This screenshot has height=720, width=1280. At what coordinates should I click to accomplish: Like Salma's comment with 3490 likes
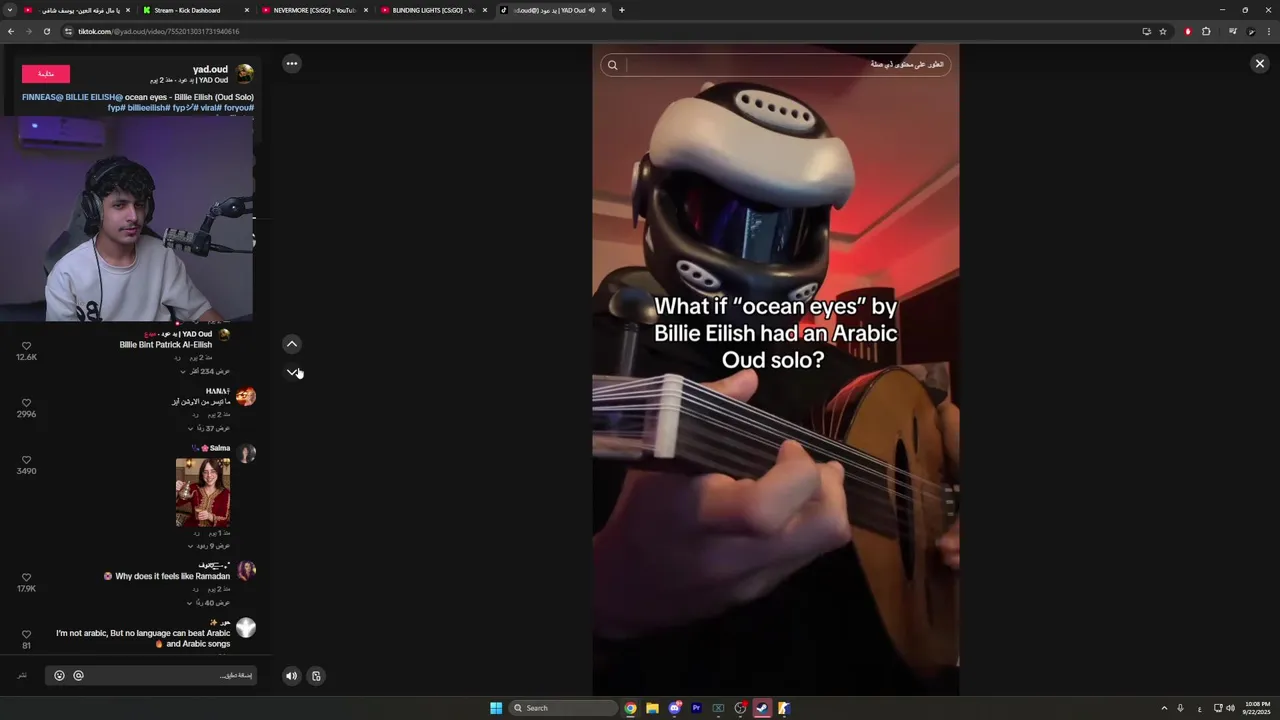coord(26,460)
